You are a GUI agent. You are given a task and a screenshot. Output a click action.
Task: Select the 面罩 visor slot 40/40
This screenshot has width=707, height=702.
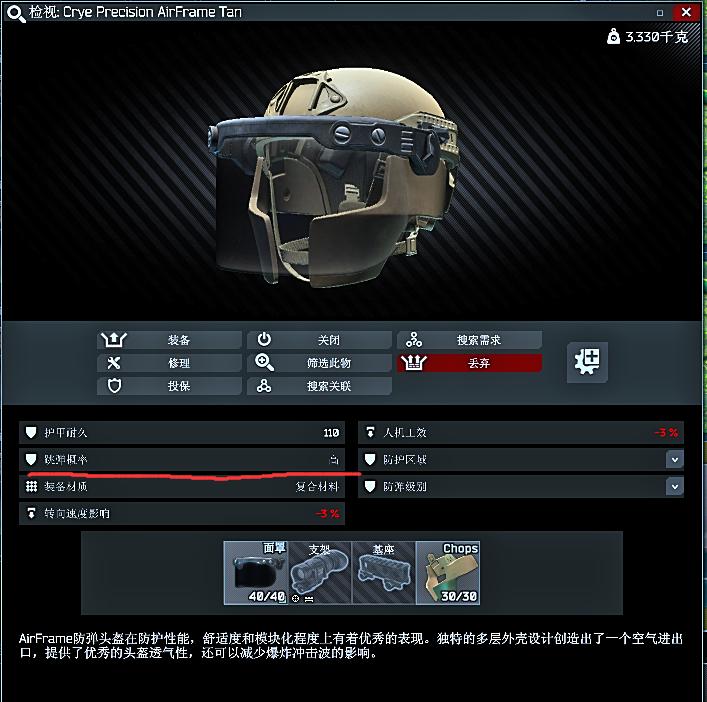[x=256, y=573]
